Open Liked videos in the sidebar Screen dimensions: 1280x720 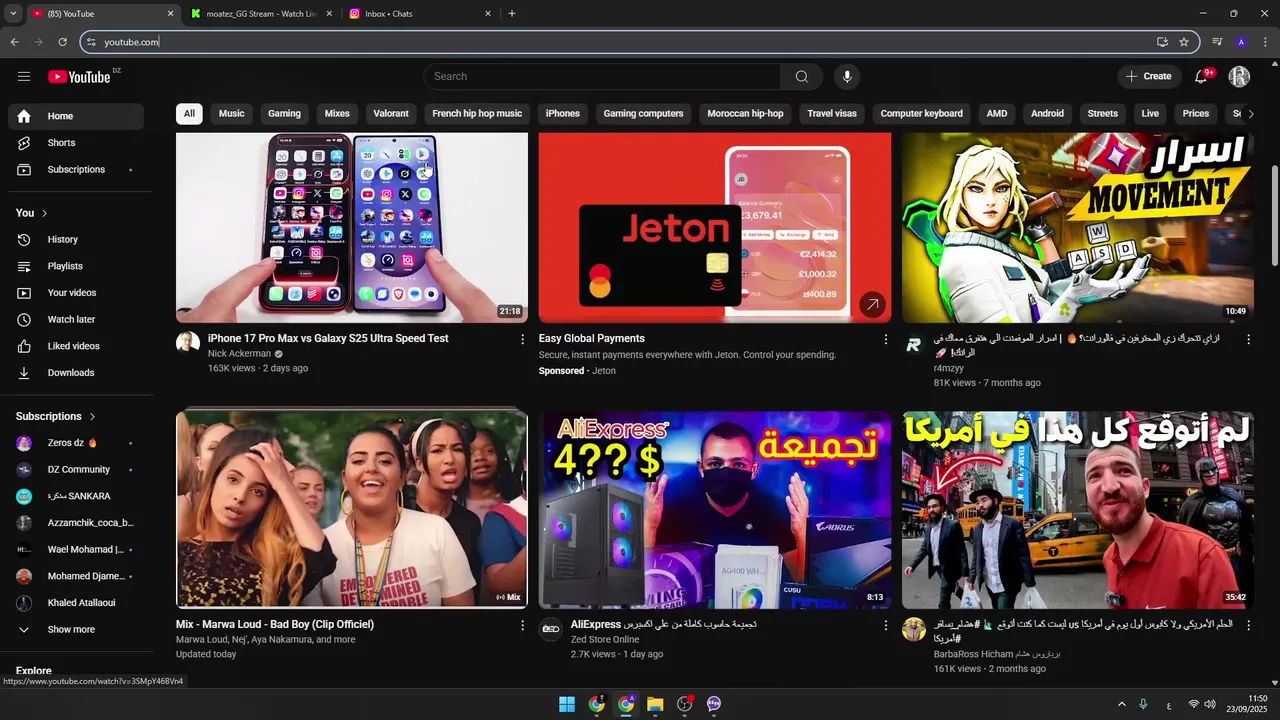pyautogui.click(x=76, y=346)
